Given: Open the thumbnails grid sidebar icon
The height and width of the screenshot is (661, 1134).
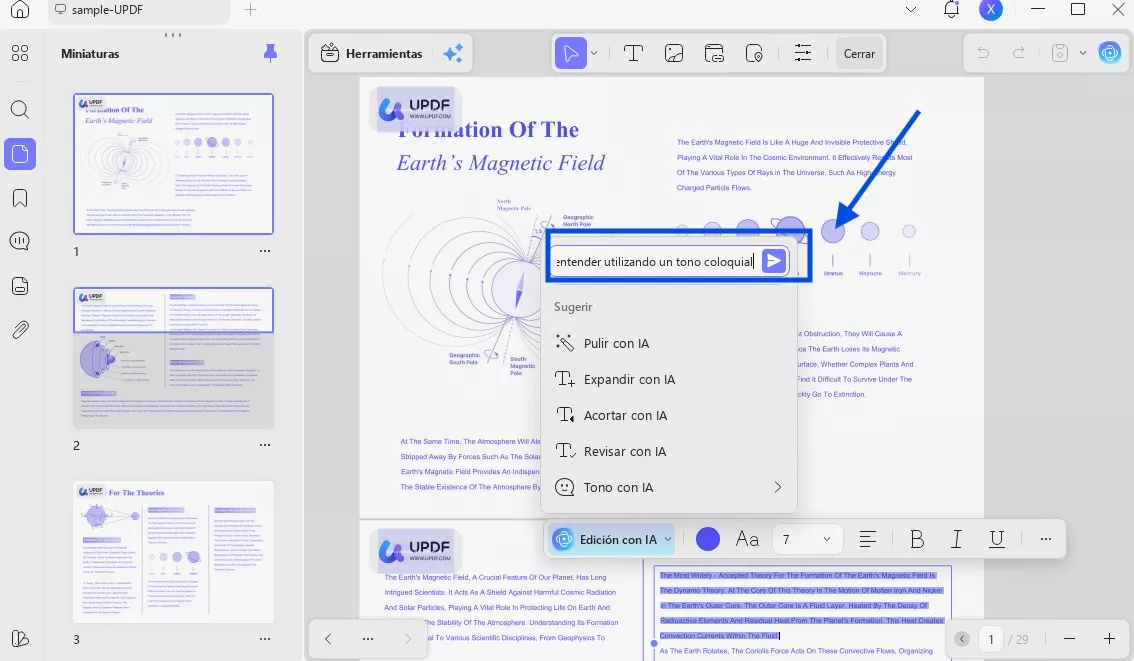Looking at the screenshot, I should click(20, 53).
